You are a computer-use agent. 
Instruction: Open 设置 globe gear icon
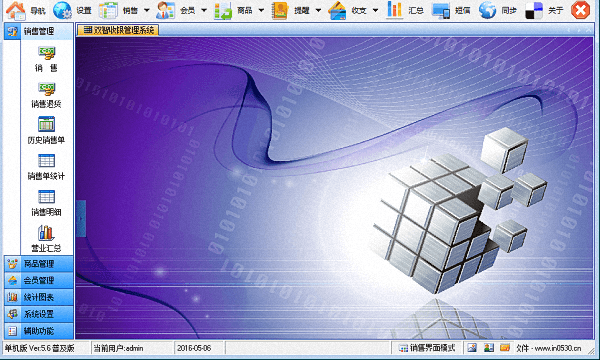(62, 10)
